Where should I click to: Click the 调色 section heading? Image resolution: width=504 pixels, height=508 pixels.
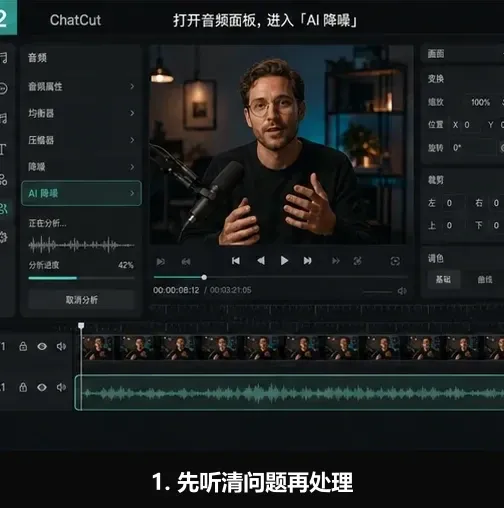436,258
